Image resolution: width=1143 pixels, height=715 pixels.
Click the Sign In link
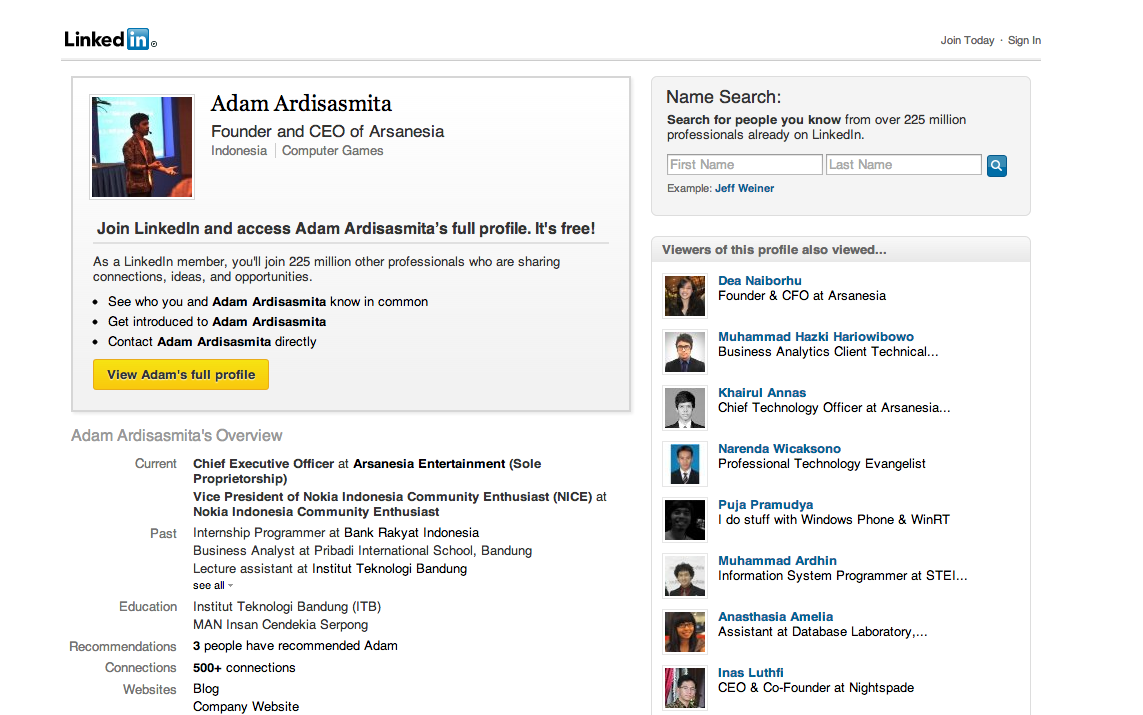pyautogui.click(x=1024, y=41)
